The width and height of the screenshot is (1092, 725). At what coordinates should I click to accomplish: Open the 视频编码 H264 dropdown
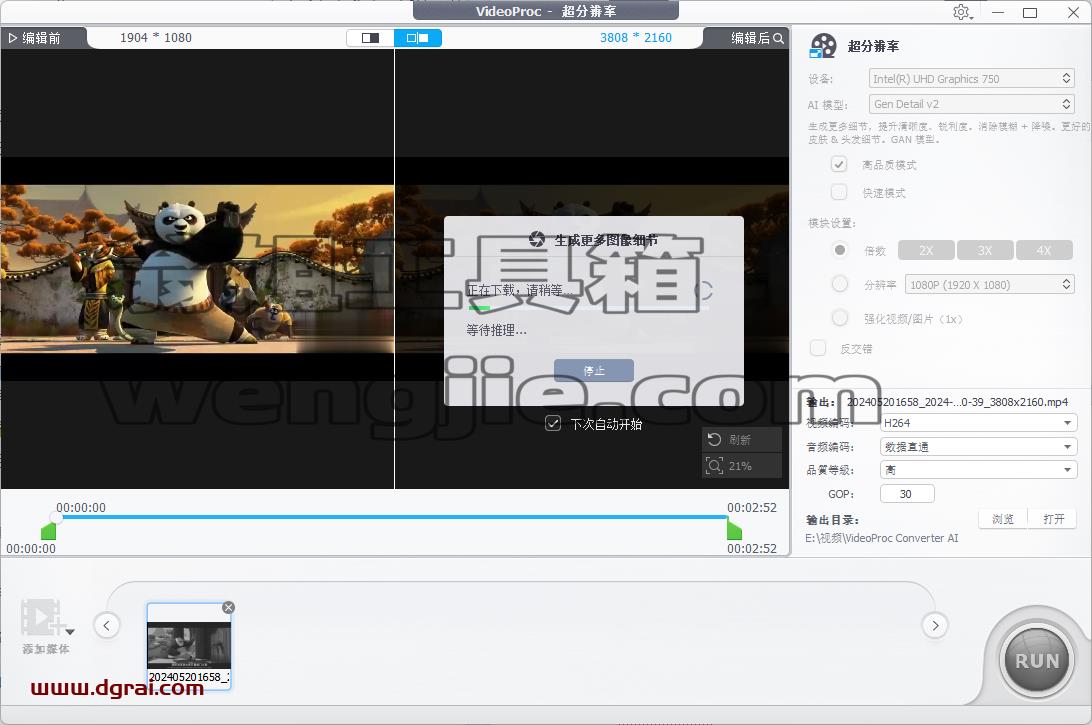pyautogui.click(x=978, y=423)
